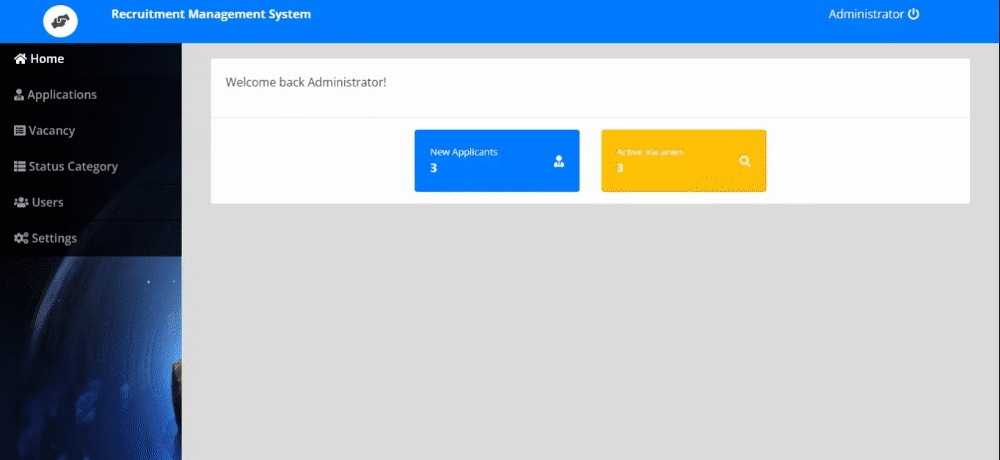1000x460 pixels.
Task: Click the house icon next to Home
Action: pos(20,59)
